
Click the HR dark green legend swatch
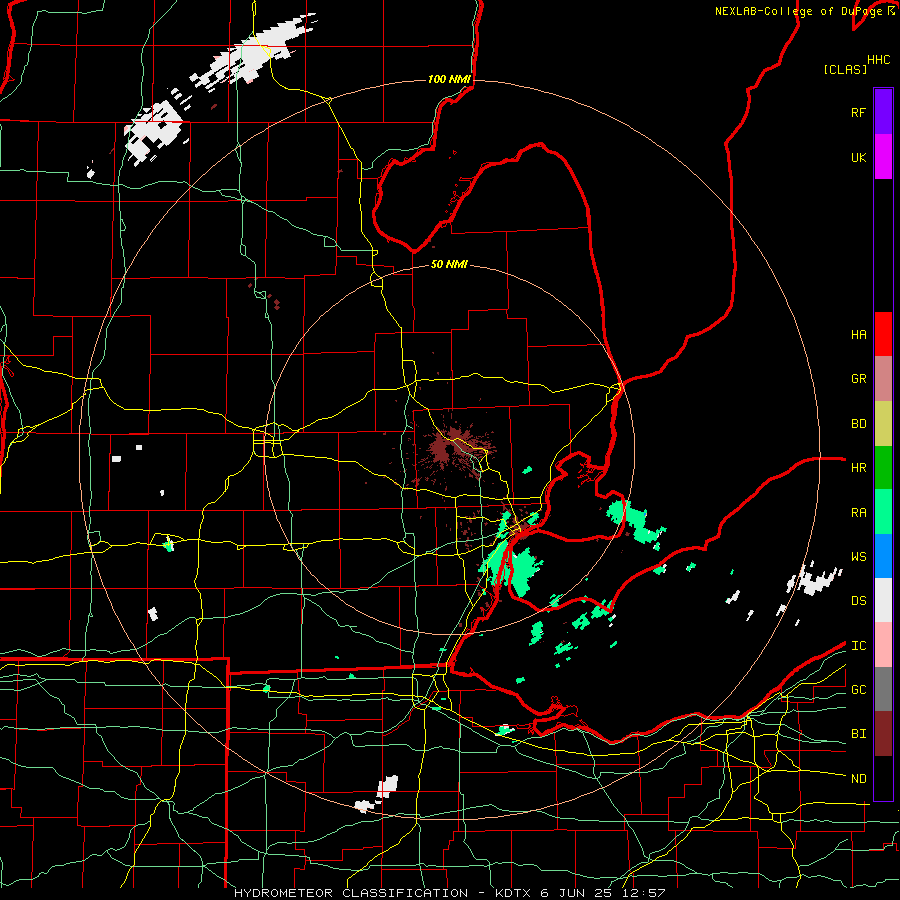point(883,467)
